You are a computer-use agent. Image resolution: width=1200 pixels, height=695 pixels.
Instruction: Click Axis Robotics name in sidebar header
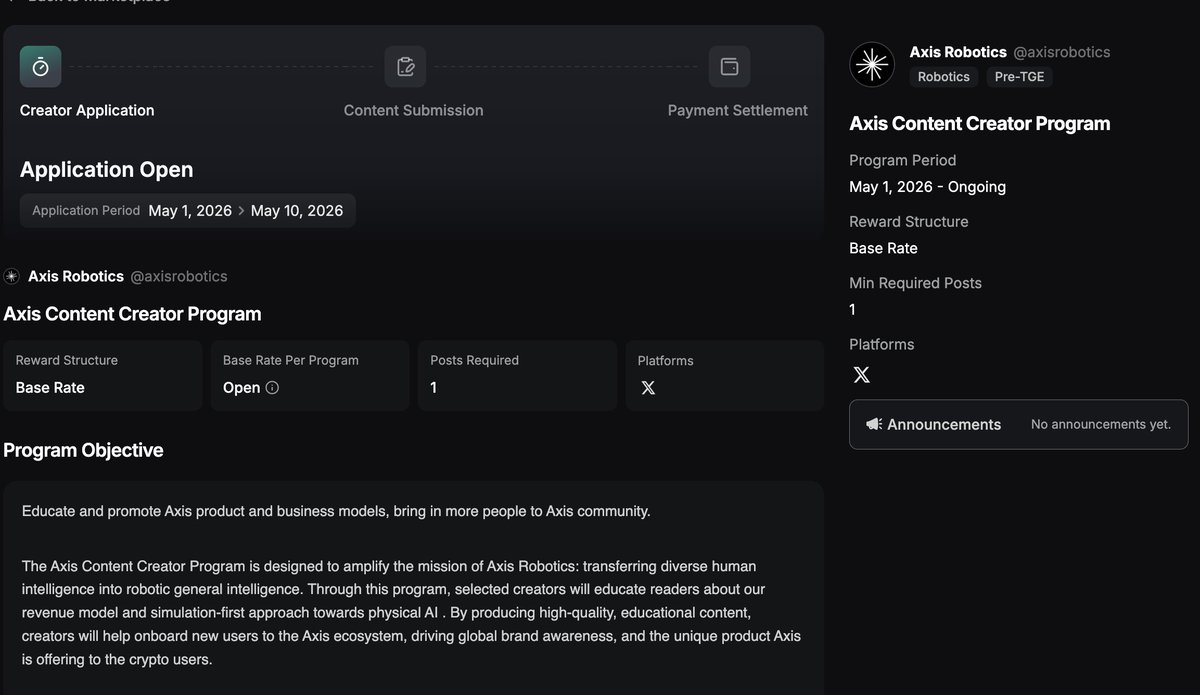(x=958, y=52)
